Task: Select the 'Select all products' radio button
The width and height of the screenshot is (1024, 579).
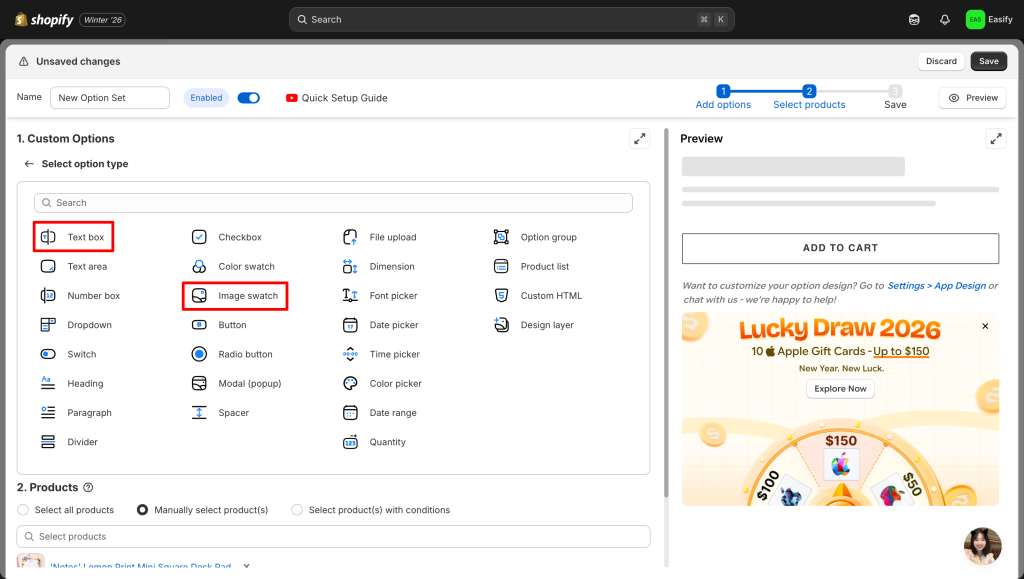Action: (23, 510)
